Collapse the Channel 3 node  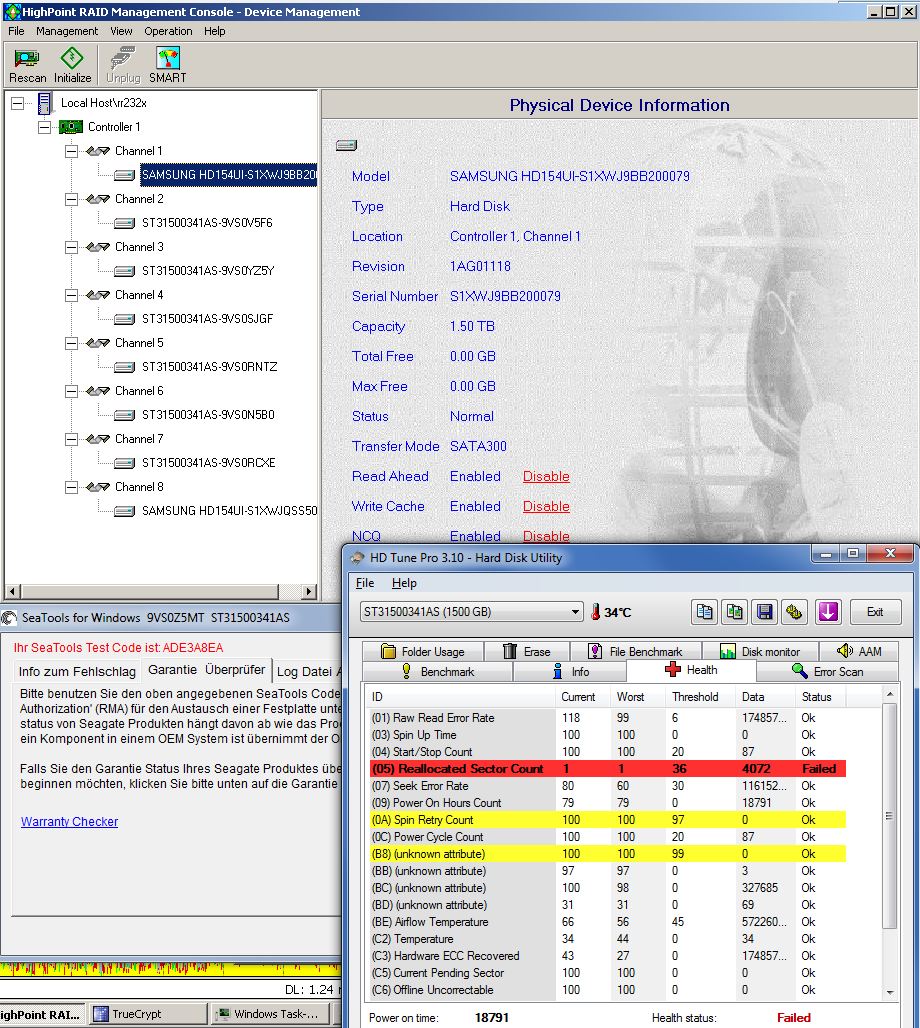(71, 247)
